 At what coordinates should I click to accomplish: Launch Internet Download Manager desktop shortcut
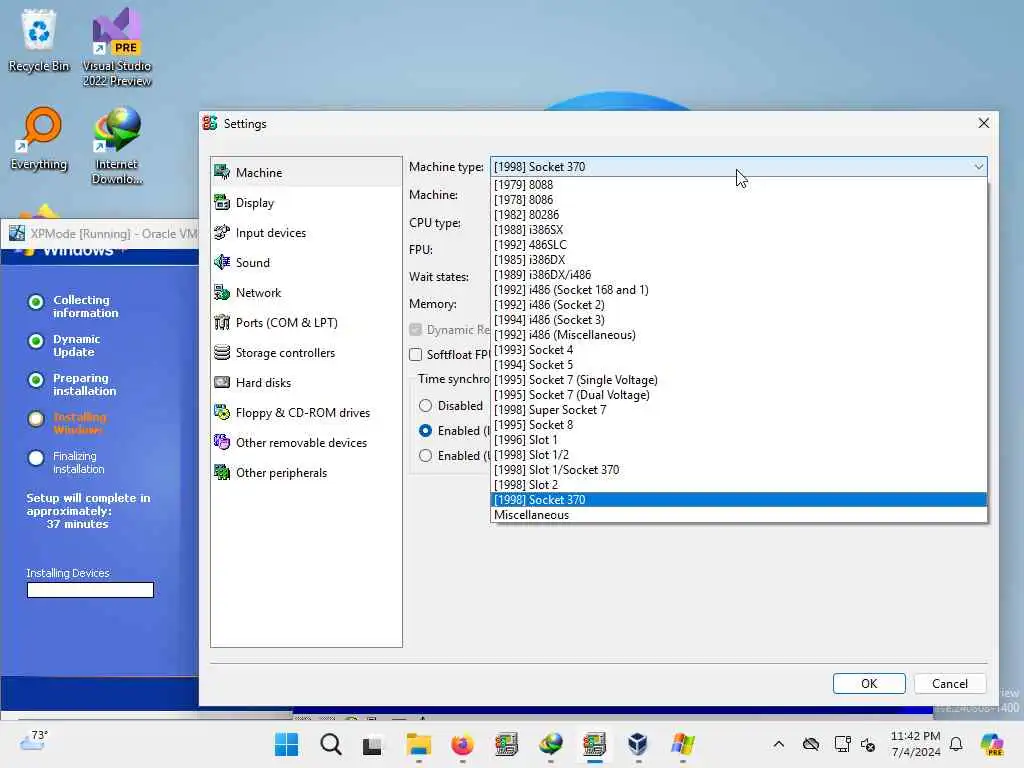117,145
